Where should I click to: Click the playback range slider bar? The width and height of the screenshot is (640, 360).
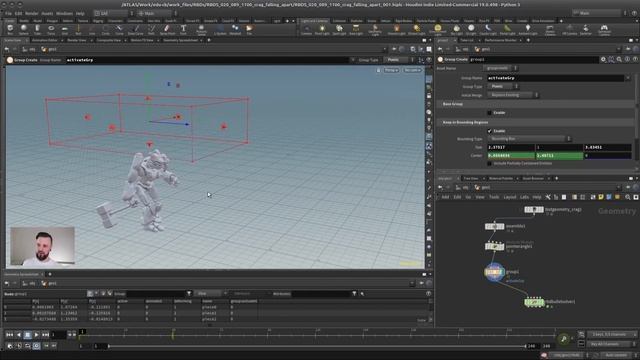tap(317, 346)
